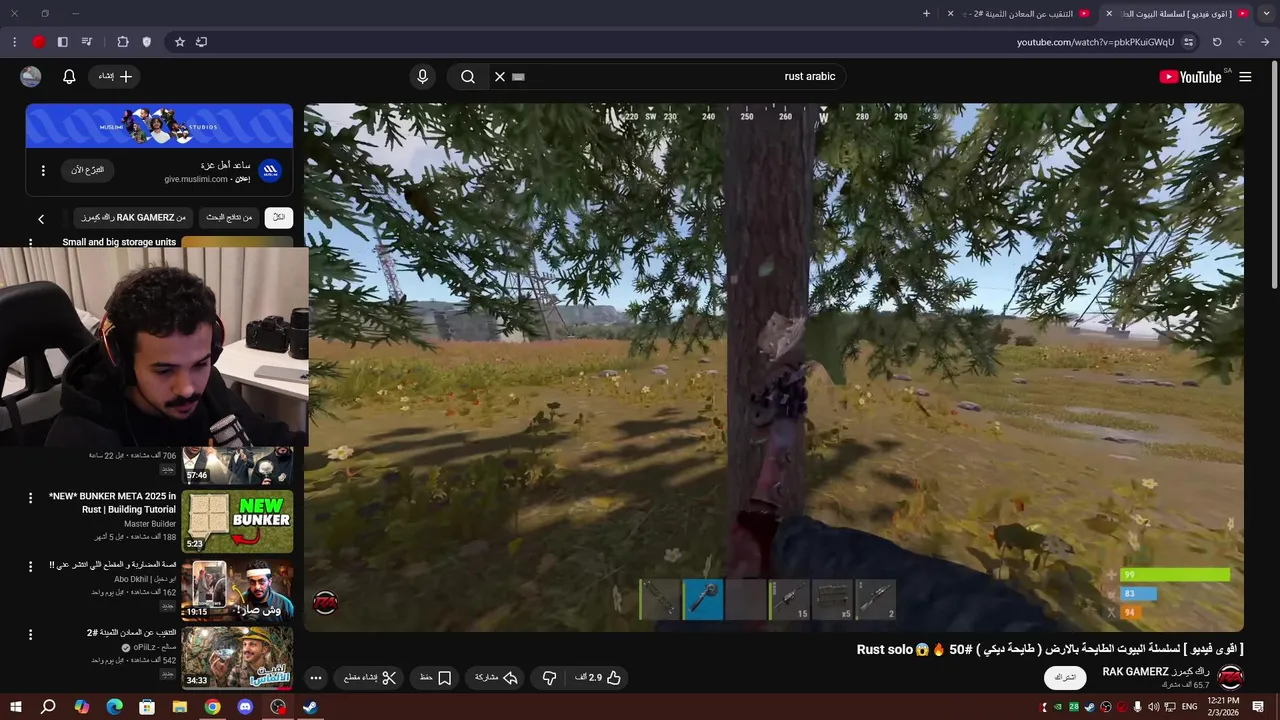Open the site information tune icon
The height and width of the screenshot is (720, 1280).
[1188, 42]
